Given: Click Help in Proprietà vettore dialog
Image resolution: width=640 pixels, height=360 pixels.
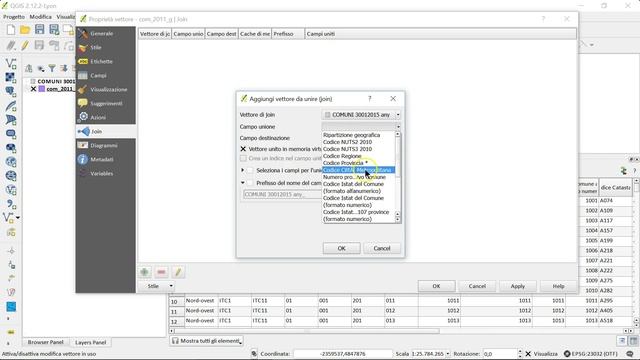Looking at the screenshot, I should (558, 286).
